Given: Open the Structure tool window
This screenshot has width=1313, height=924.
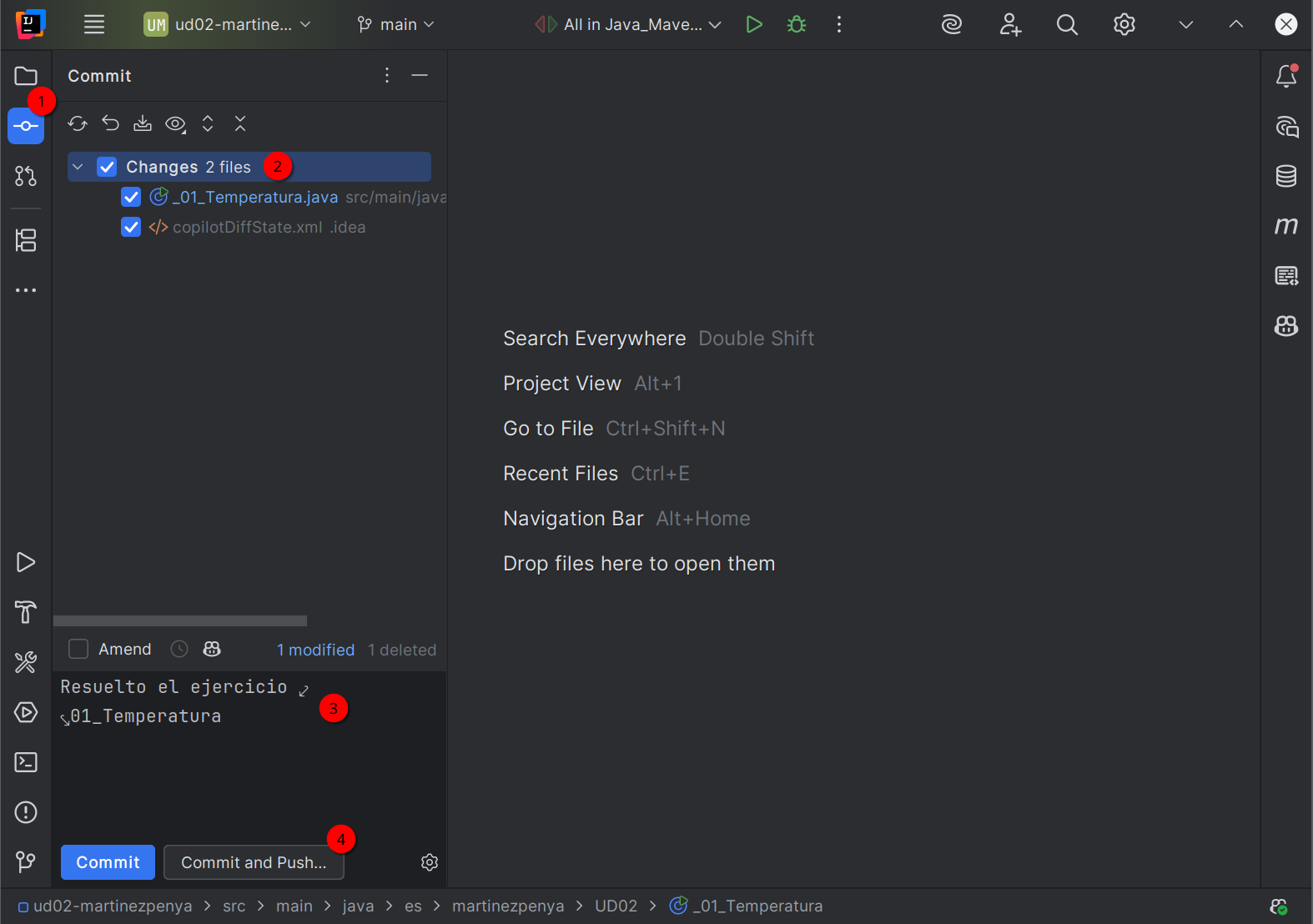Looking at the screenshot, I should coord(26,240).
